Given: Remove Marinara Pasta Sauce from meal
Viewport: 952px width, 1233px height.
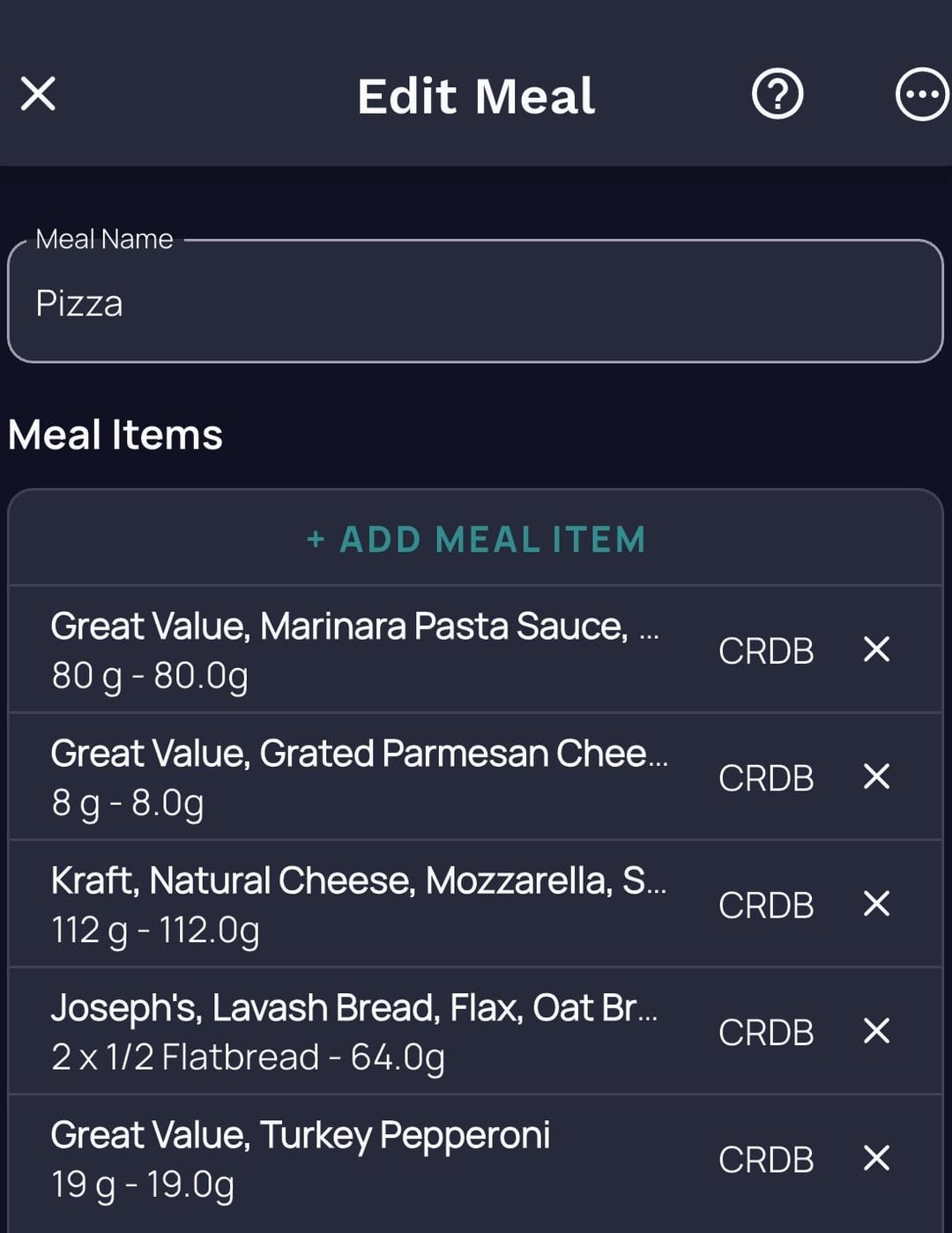Looking at the screenshot, I should tap(876, 650).
